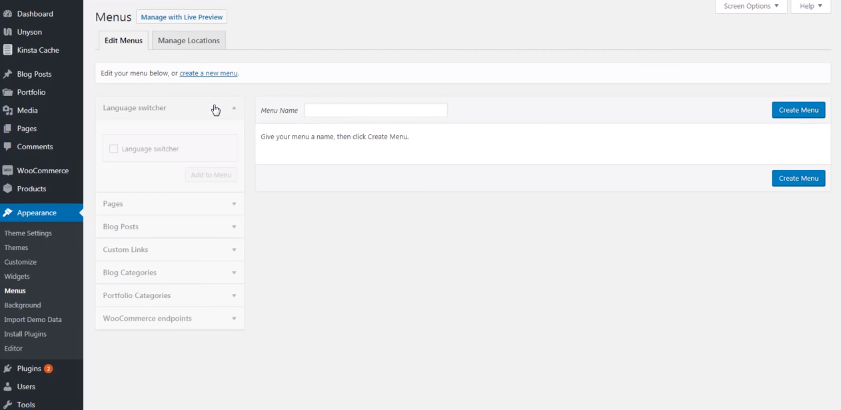Open the Customize submenu item

coord(20,262)
